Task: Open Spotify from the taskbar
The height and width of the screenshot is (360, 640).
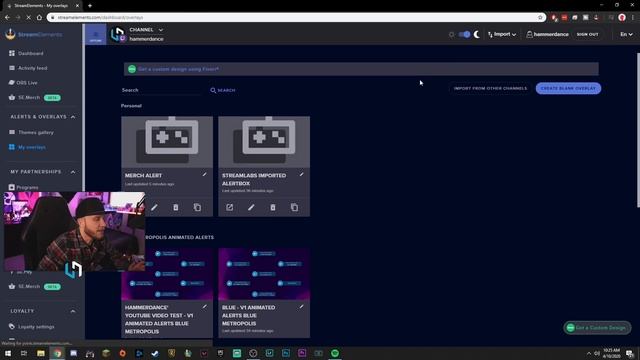Action: tap(335, 353)
